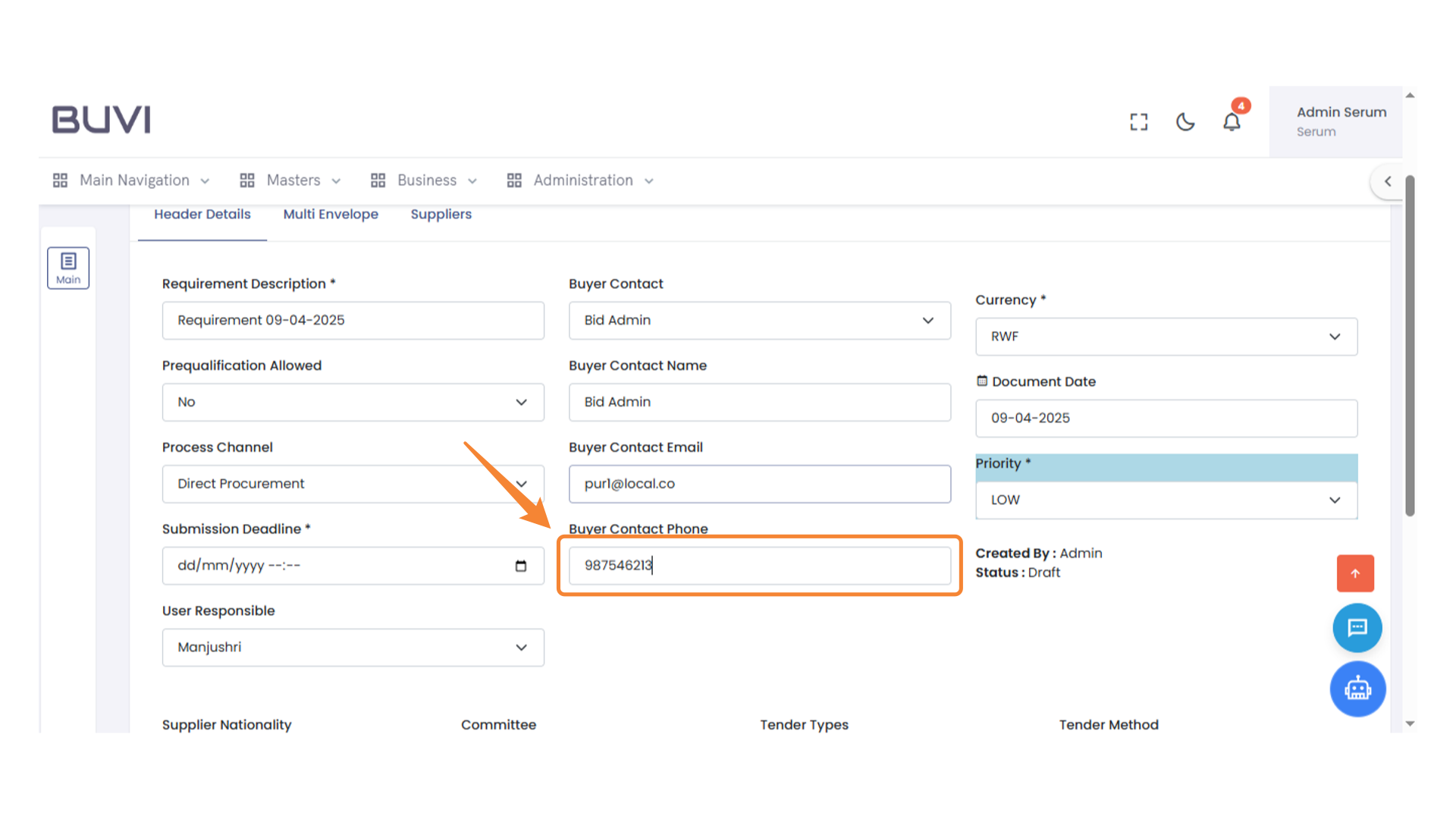Switch to dark mode moon icon
The image size is (1456, 819).
(x=1185, y=121)
